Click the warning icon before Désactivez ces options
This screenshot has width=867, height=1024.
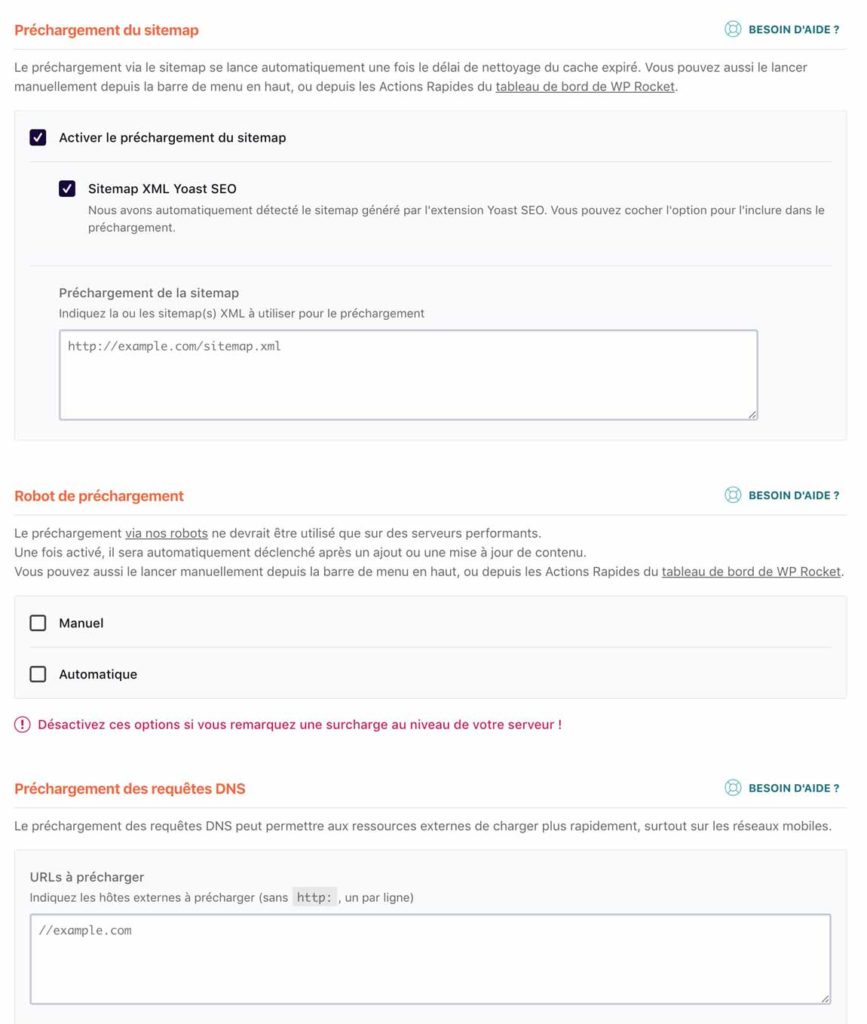(x=22, y=725)
